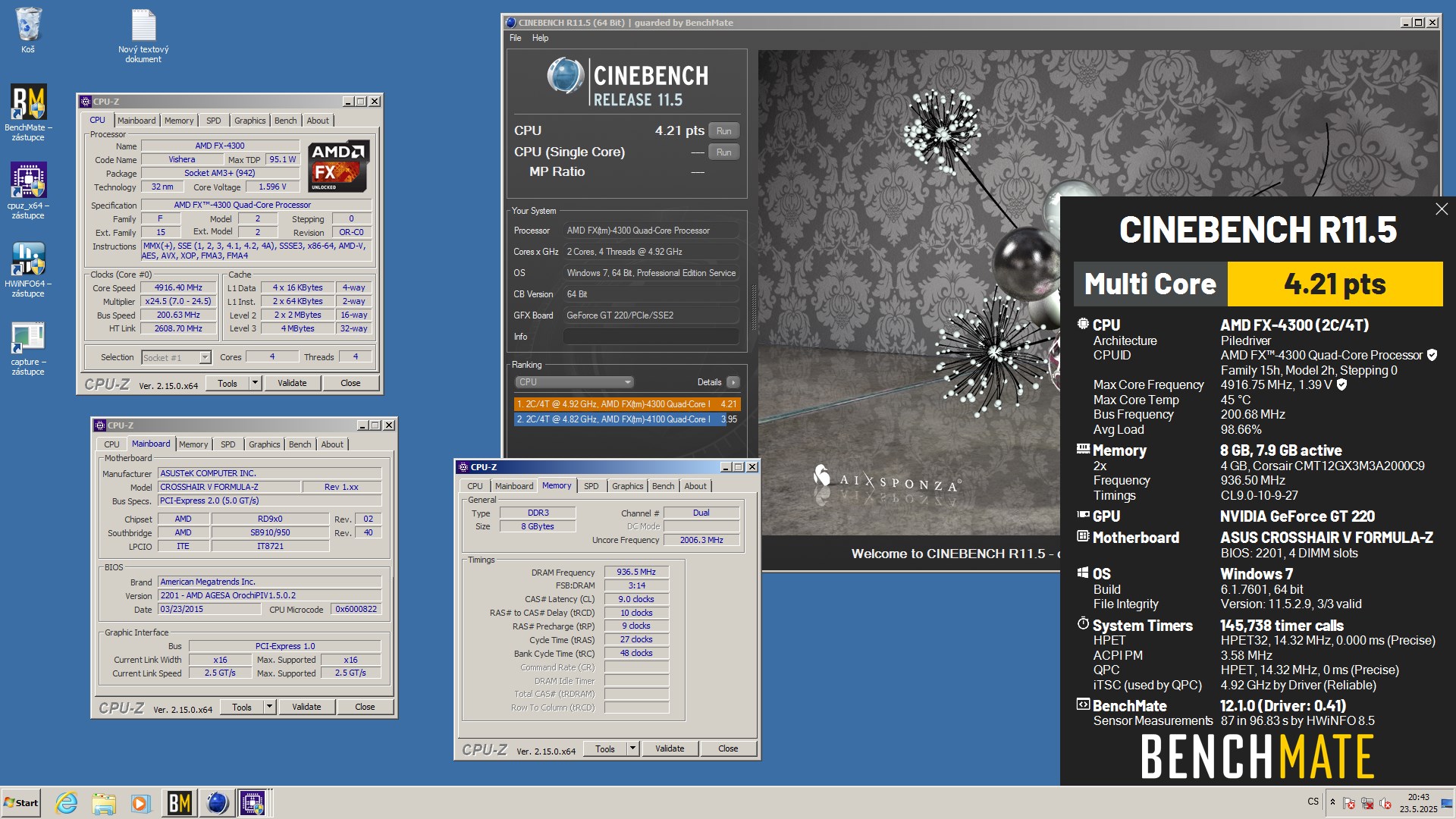1456x819 pixels.
Task: Switch to CPU tab in Memory CPU-Z window
Action: (475, 486)
